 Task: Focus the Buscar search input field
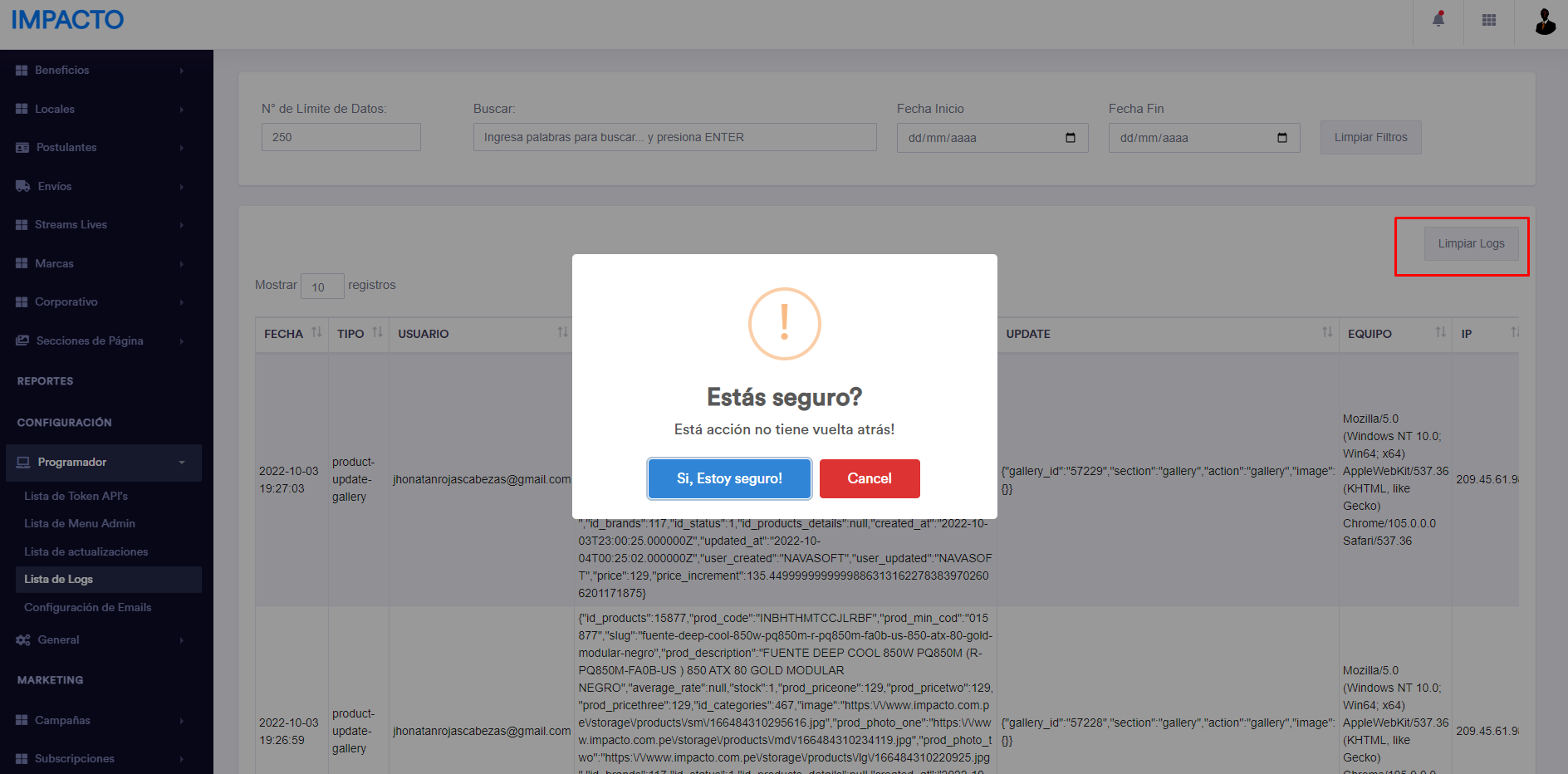point(674,138)
